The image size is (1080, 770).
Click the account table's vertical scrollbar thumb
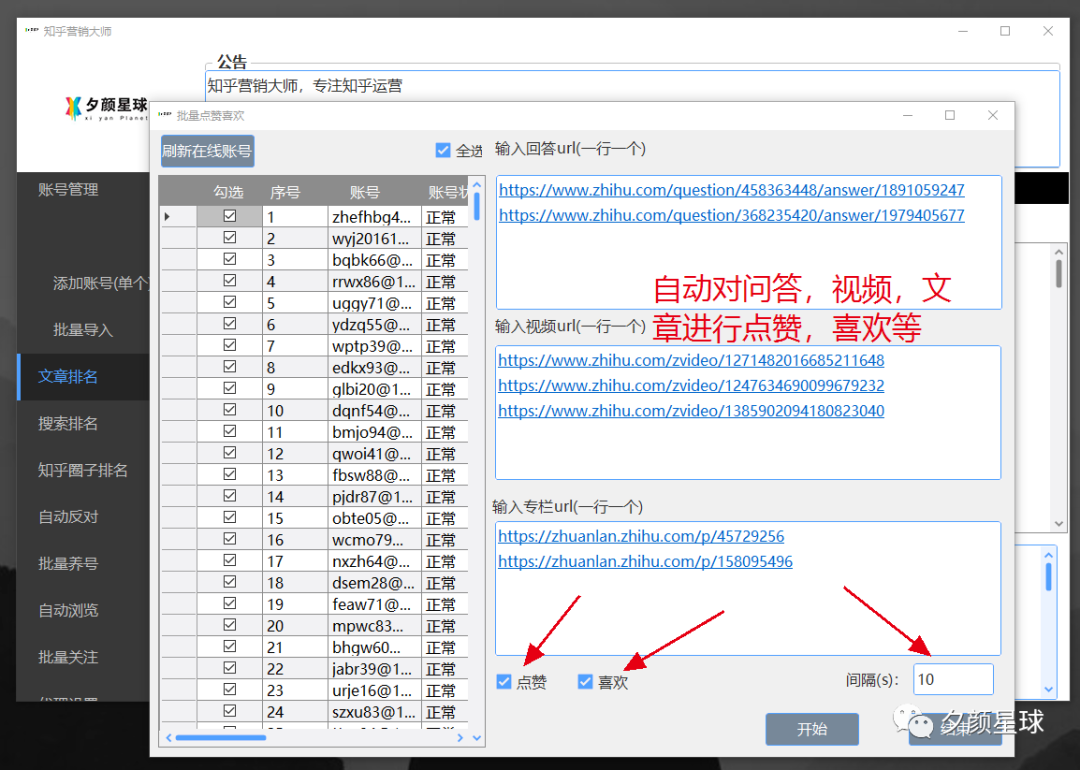[x=477, y=206]
